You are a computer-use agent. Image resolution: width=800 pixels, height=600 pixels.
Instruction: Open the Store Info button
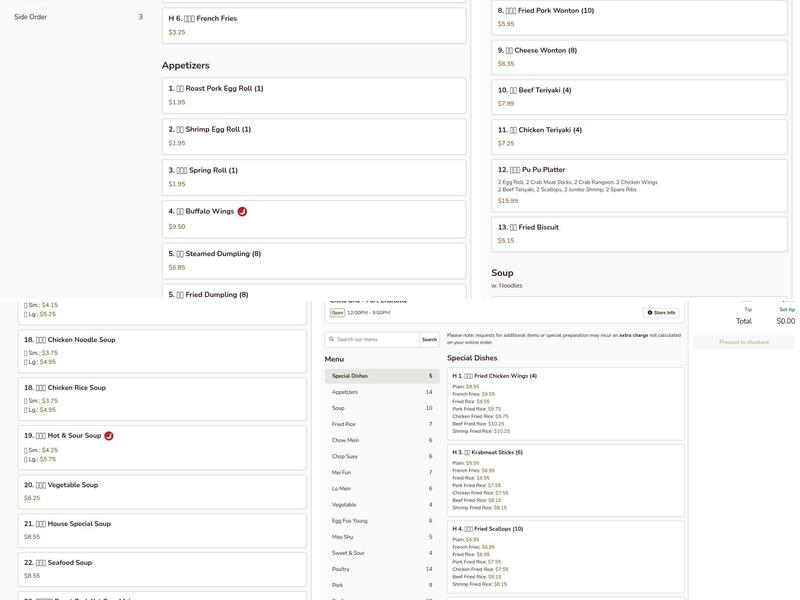[x=661, y=313]
